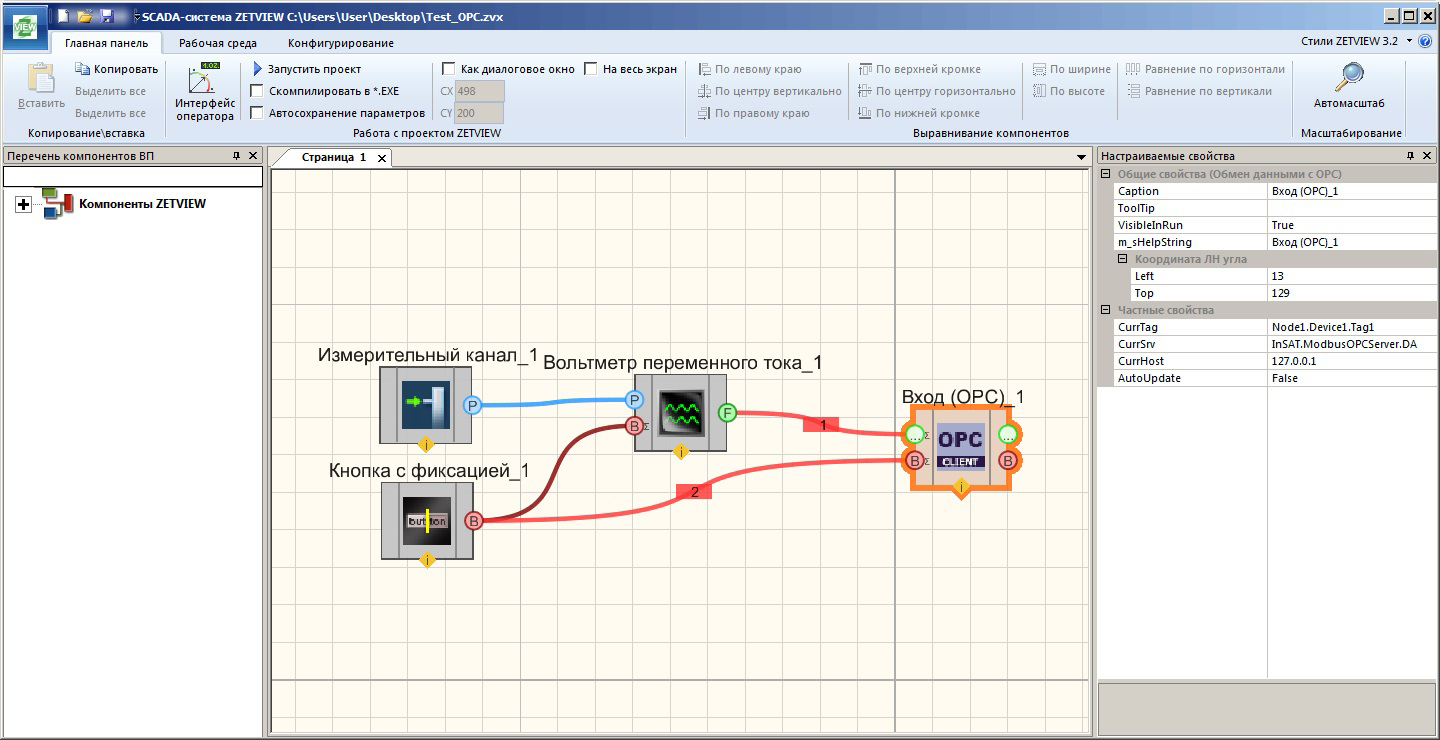The image size is (1440, 740).
Task: Click green output port of OPC block
Action: (1008, 435)
